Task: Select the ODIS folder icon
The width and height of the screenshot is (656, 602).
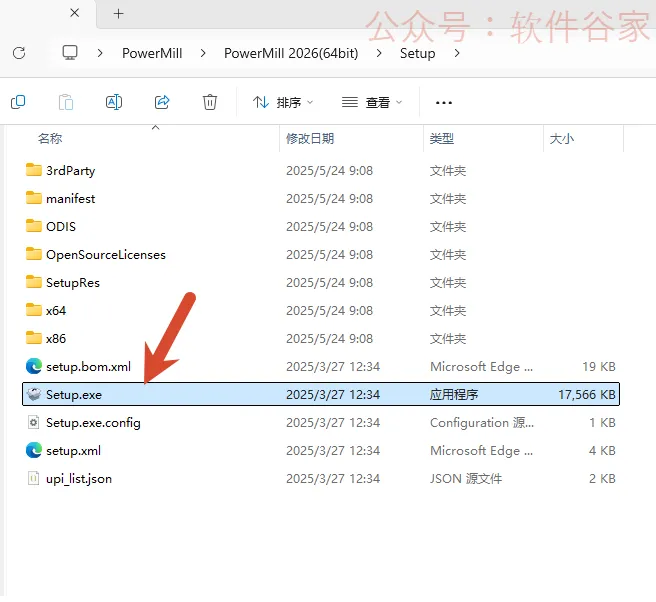Action: pos(33,226)
